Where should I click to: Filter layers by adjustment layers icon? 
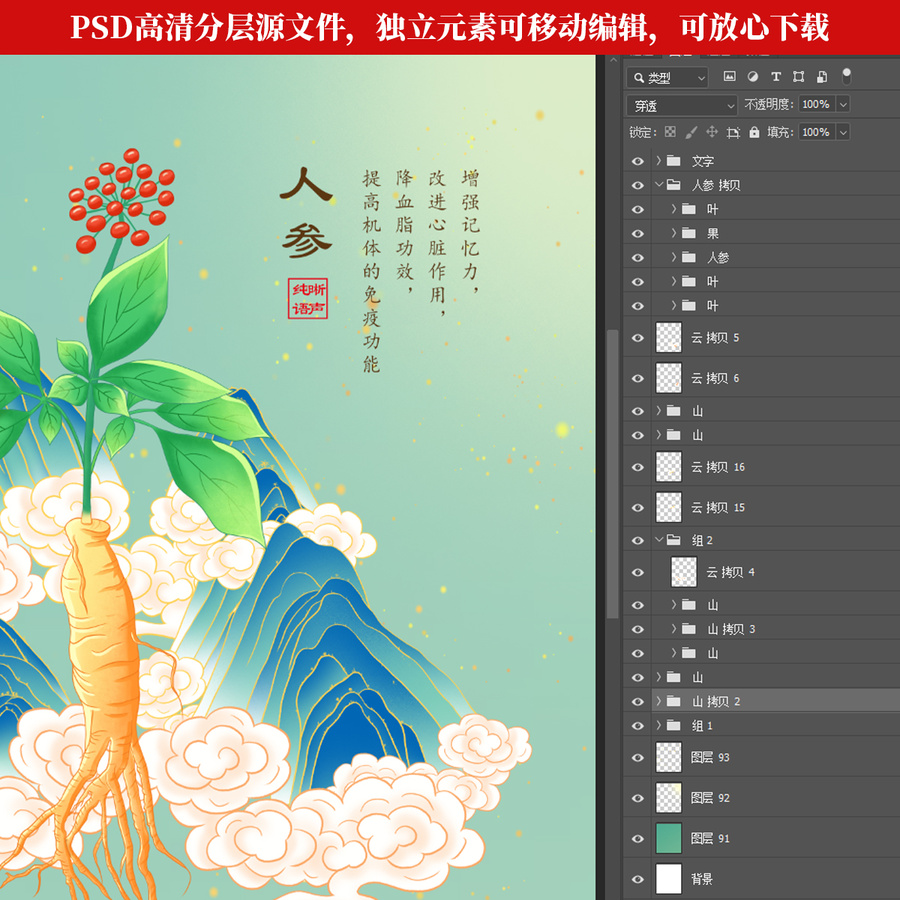[752, 76]
